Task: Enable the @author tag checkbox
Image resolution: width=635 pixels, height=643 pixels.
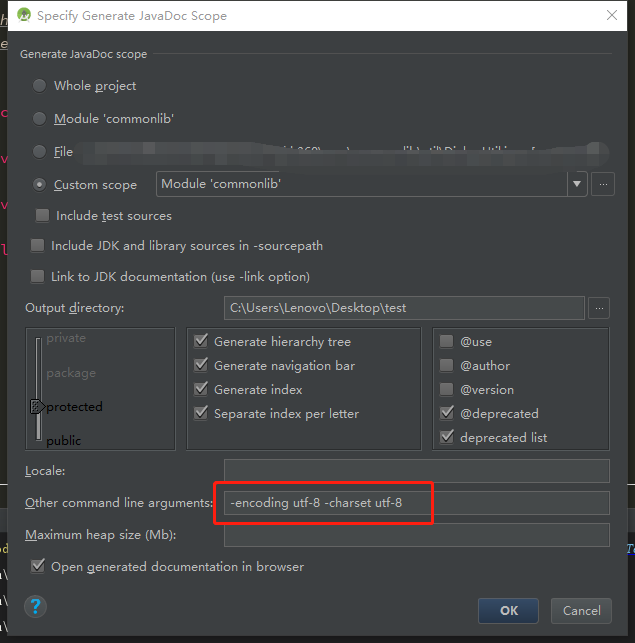Action: tap(447, 366)
